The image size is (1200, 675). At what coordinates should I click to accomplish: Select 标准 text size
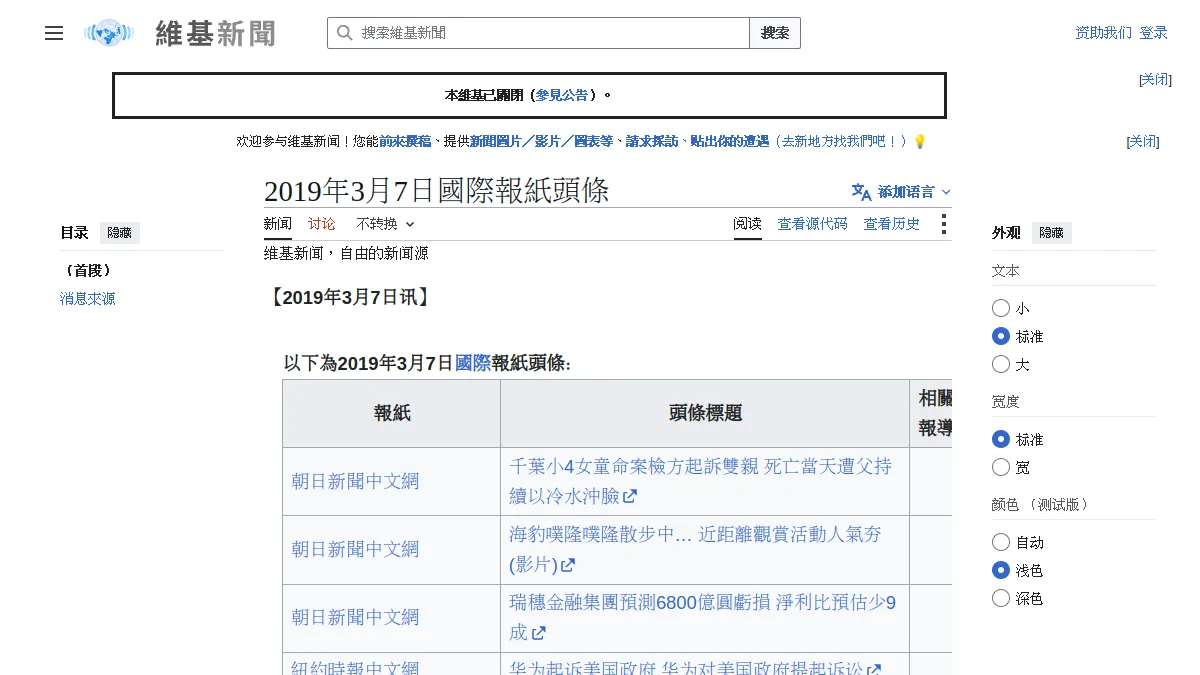point(1001,336)
